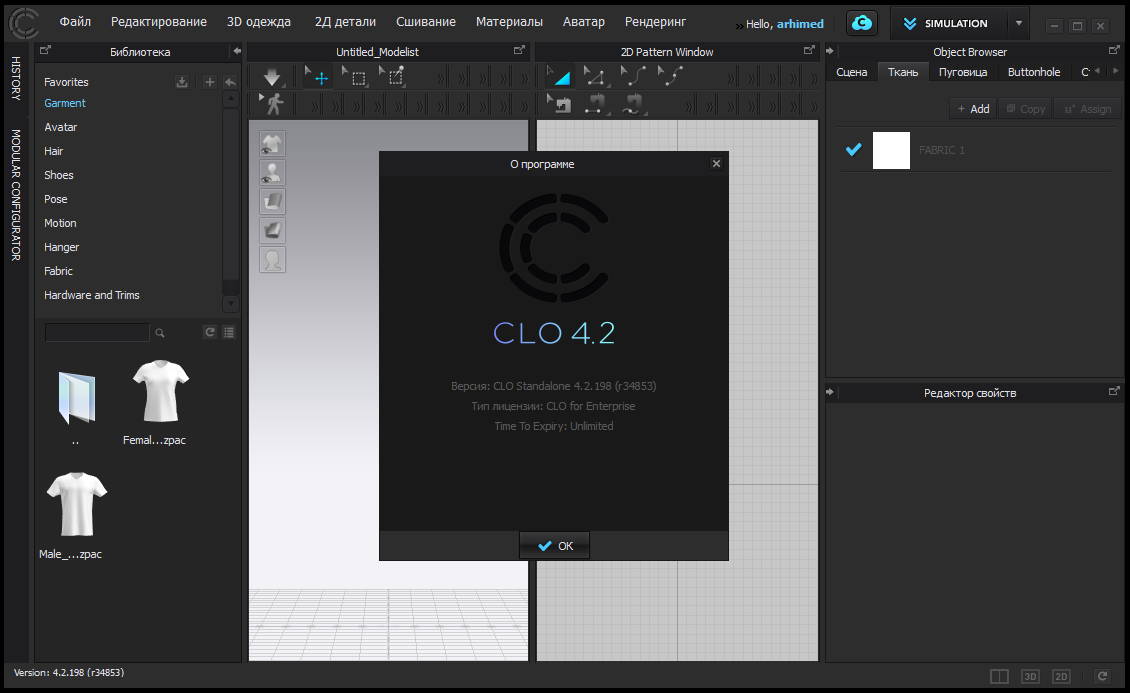The height and width of the screenshot is (693, 1130).
Task: Open the 3D одежда menu
Action: pyautogui.click(x=259, y=22)
